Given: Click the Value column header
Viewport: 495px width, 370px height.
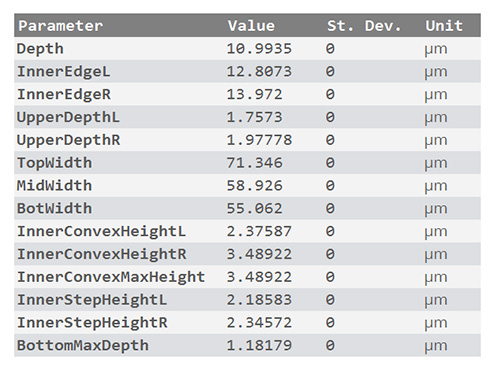Looking at the screenshot, I should pos(251,26).
